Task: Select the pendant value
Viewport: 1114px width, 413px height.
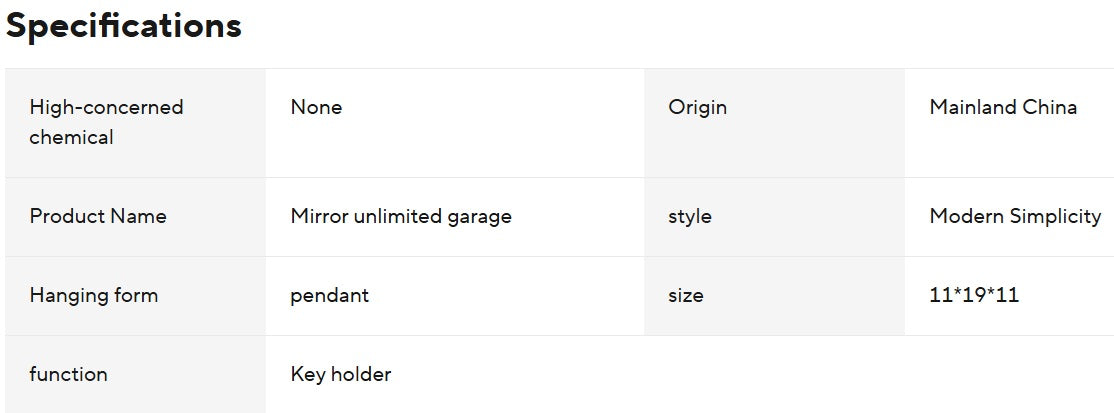Action: (x=330, y=295)
